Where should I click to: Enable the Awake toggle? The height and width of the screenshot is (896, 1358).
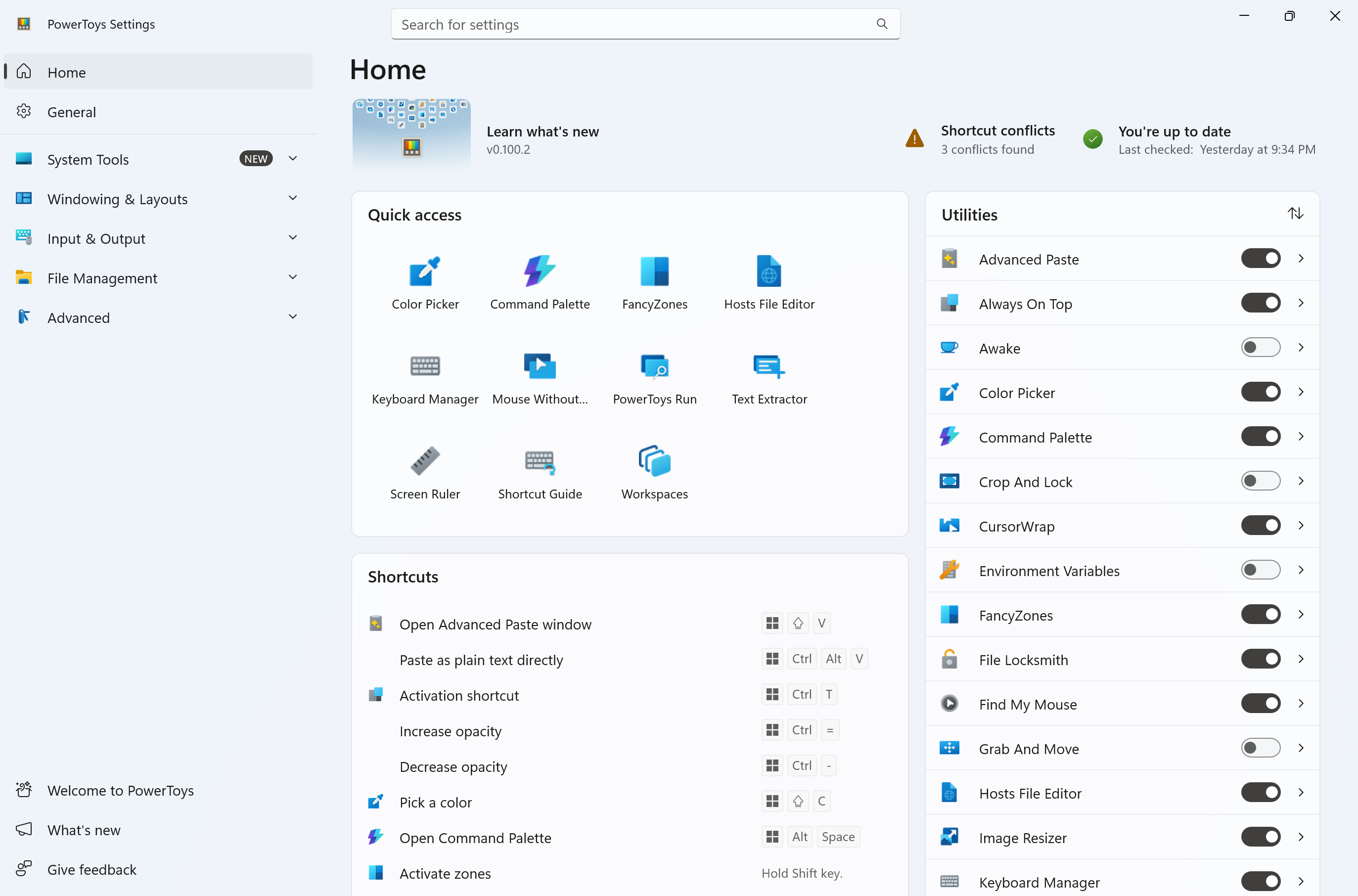(x=1260, y=348)
